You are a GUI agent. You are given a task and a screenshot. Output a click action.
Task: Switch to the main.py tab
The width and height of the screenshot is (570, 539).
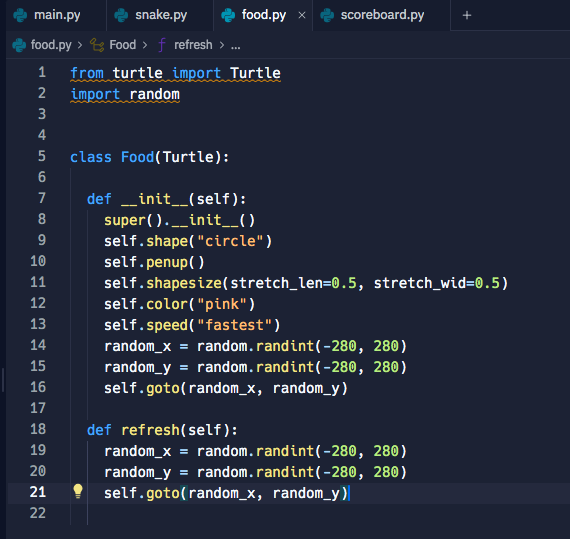pos(56,15)
